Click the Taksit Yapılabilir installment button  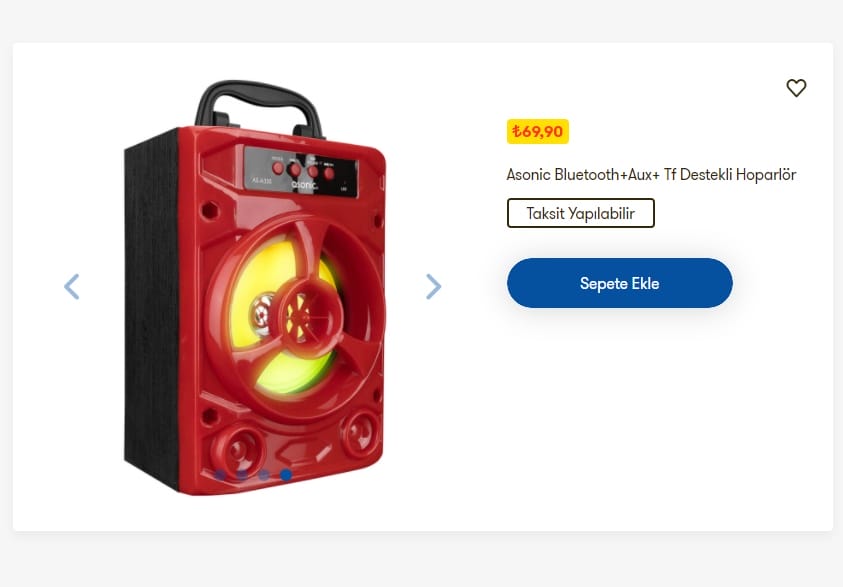(x=581, y=213)
